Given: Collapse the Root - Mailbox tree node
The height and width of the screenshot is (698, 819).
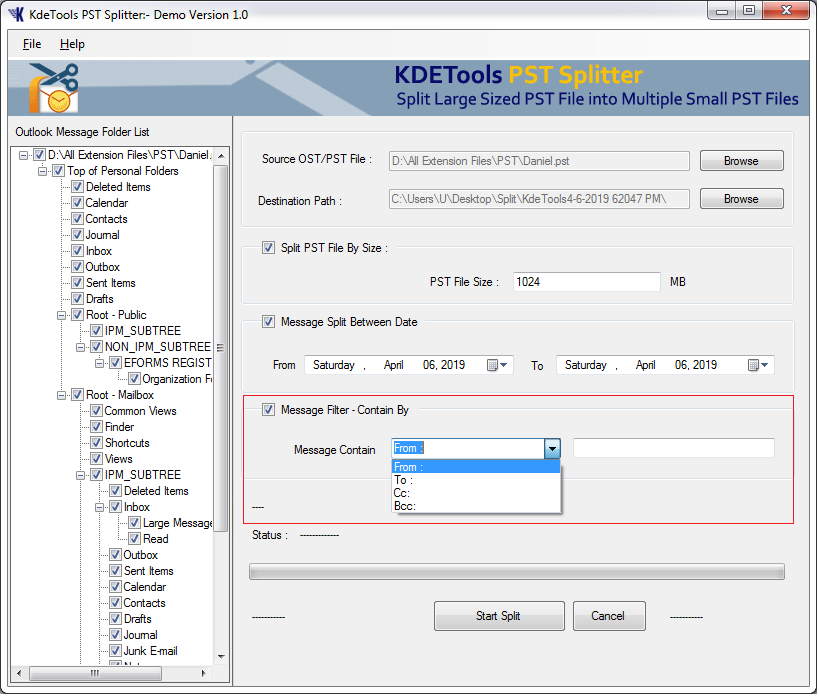Looking at the screenshot, I should [62, 395].
